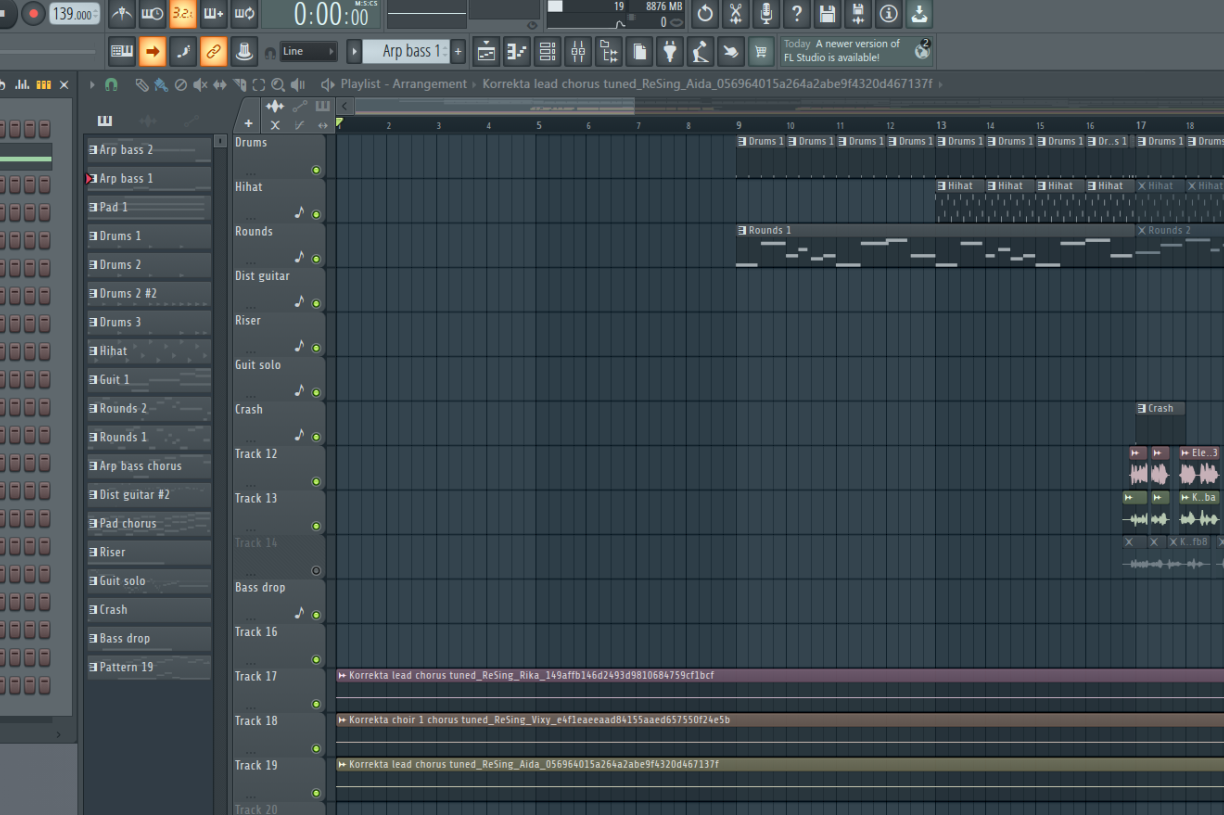The image size is (1224, 815).
Task: Select the Mute tool in playlist toolbar
Action: (200, 85)
